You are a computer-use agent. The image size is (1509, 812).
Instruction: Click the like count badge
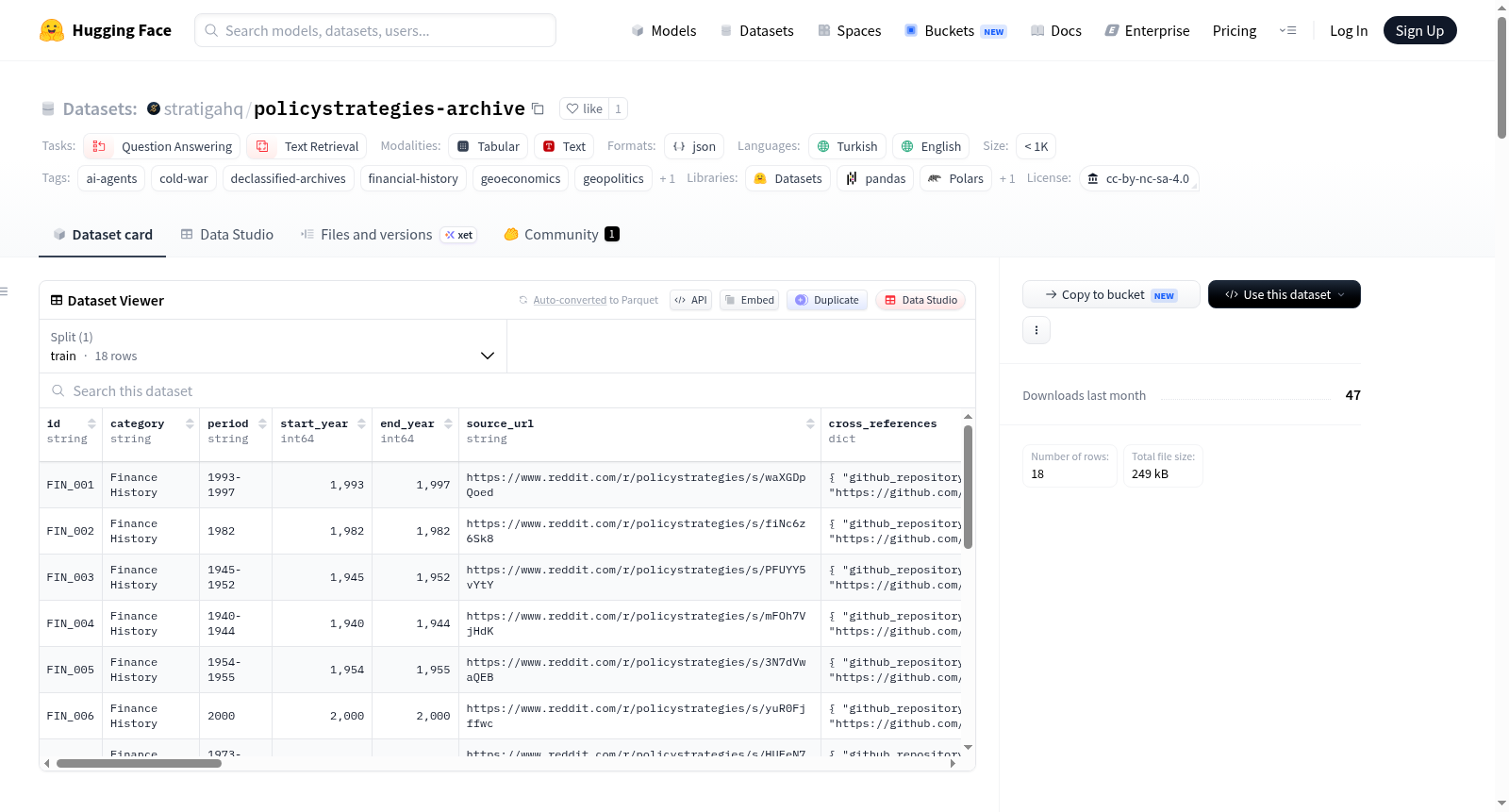(x=618, y=108)
